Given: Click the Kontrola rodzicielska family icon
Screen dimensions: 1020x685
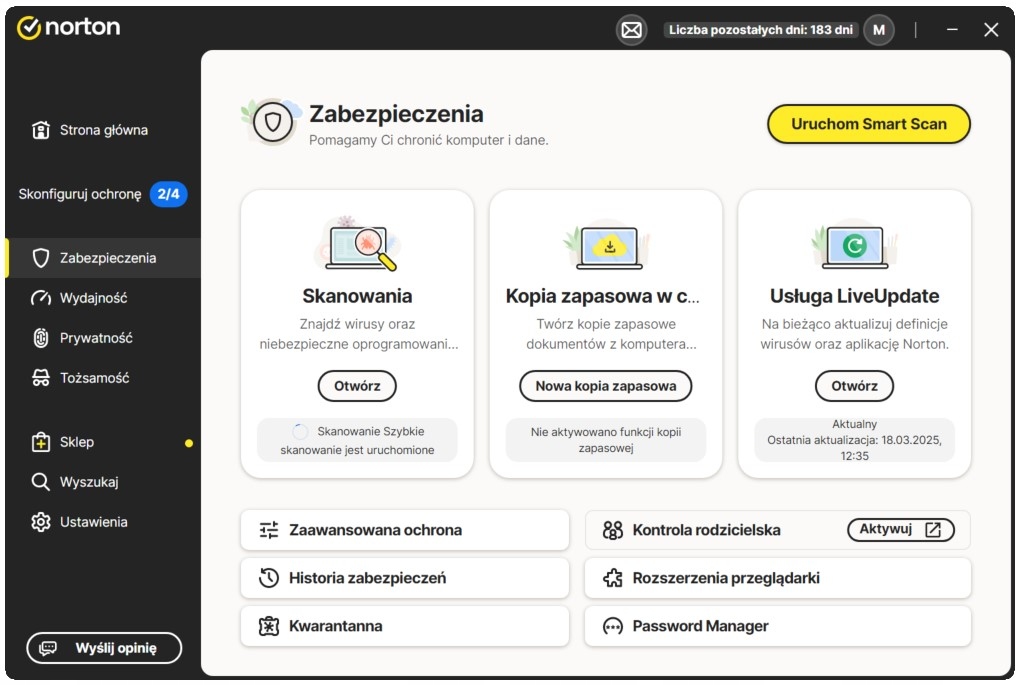Looking at the screenshot, I should click(613, 530).
